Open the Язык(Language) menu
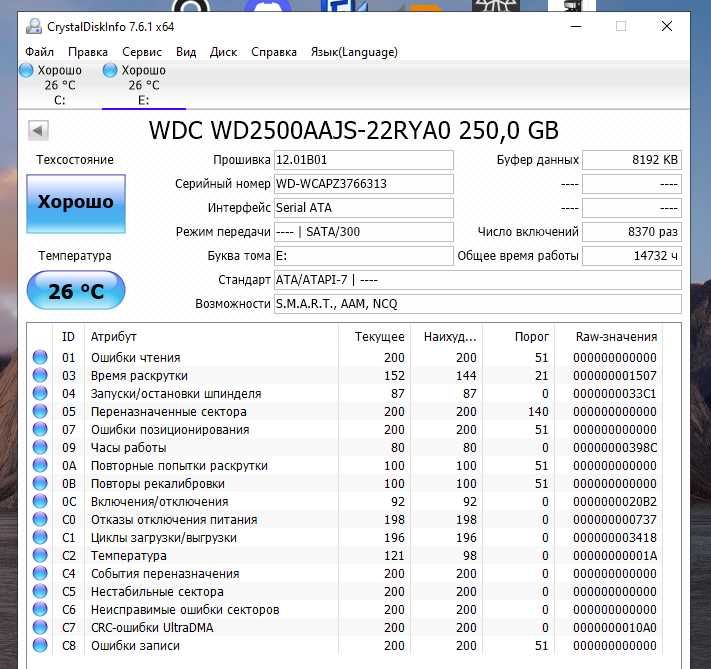711x669 pixels. [x=354, y=52]
